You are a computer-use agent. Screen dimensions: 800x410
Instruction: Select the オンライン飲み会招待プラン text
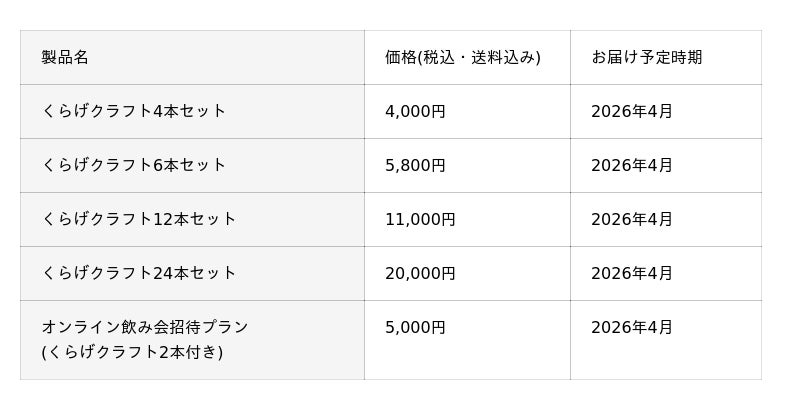point(145,327)
